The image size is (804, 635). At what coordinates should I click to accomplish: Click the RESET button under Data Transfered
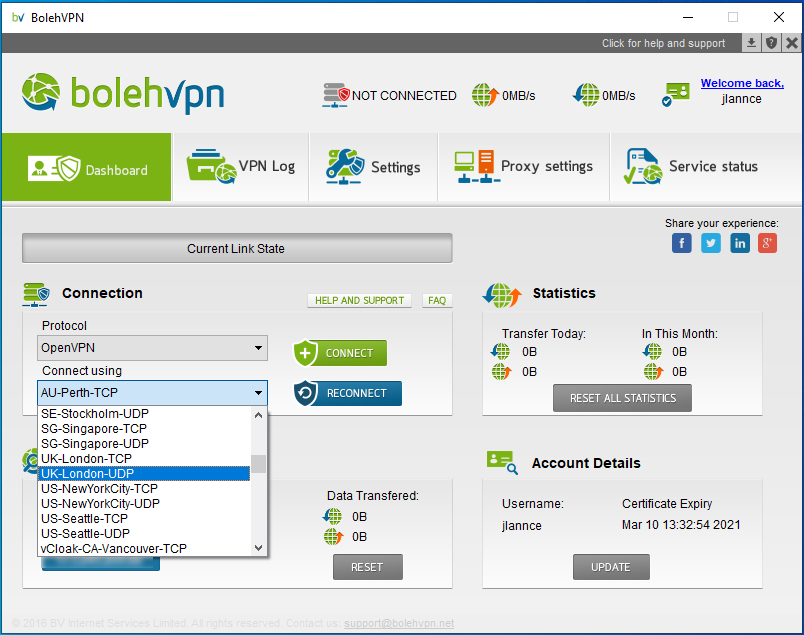(368, 567)
